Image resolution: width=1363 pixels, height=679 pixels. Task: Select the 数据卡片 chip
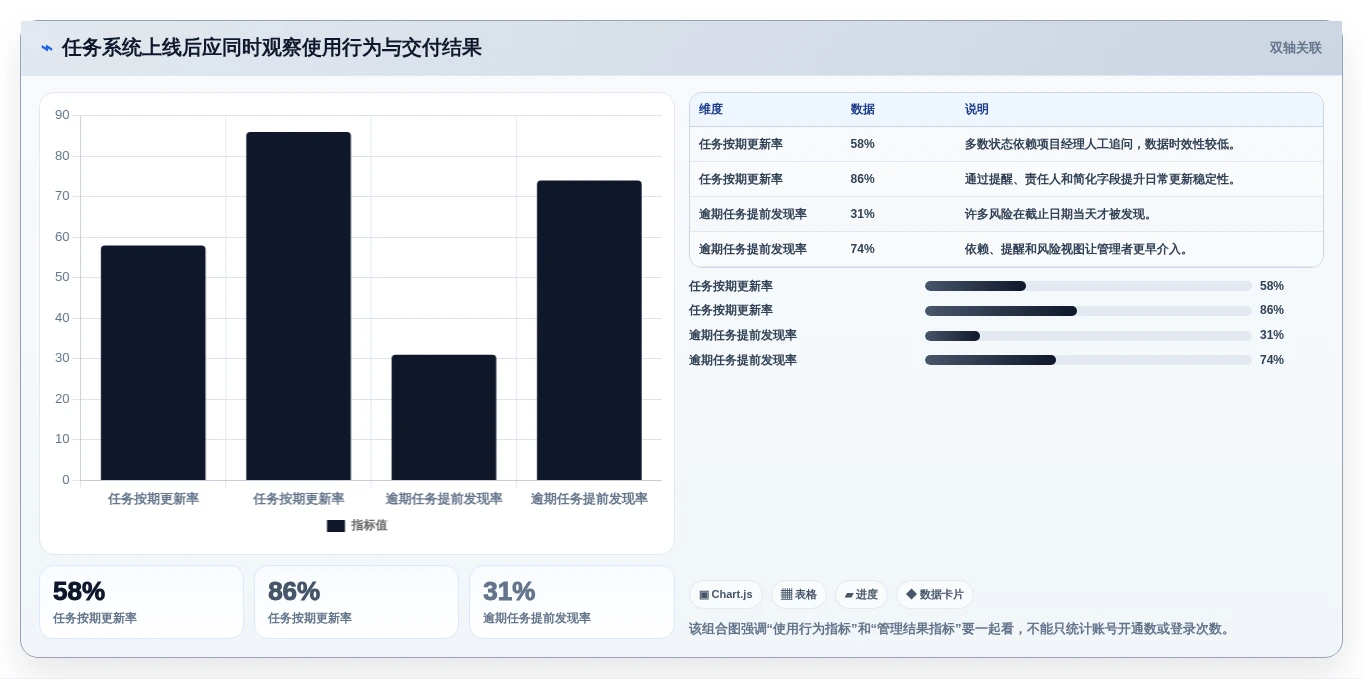(935, 595)
